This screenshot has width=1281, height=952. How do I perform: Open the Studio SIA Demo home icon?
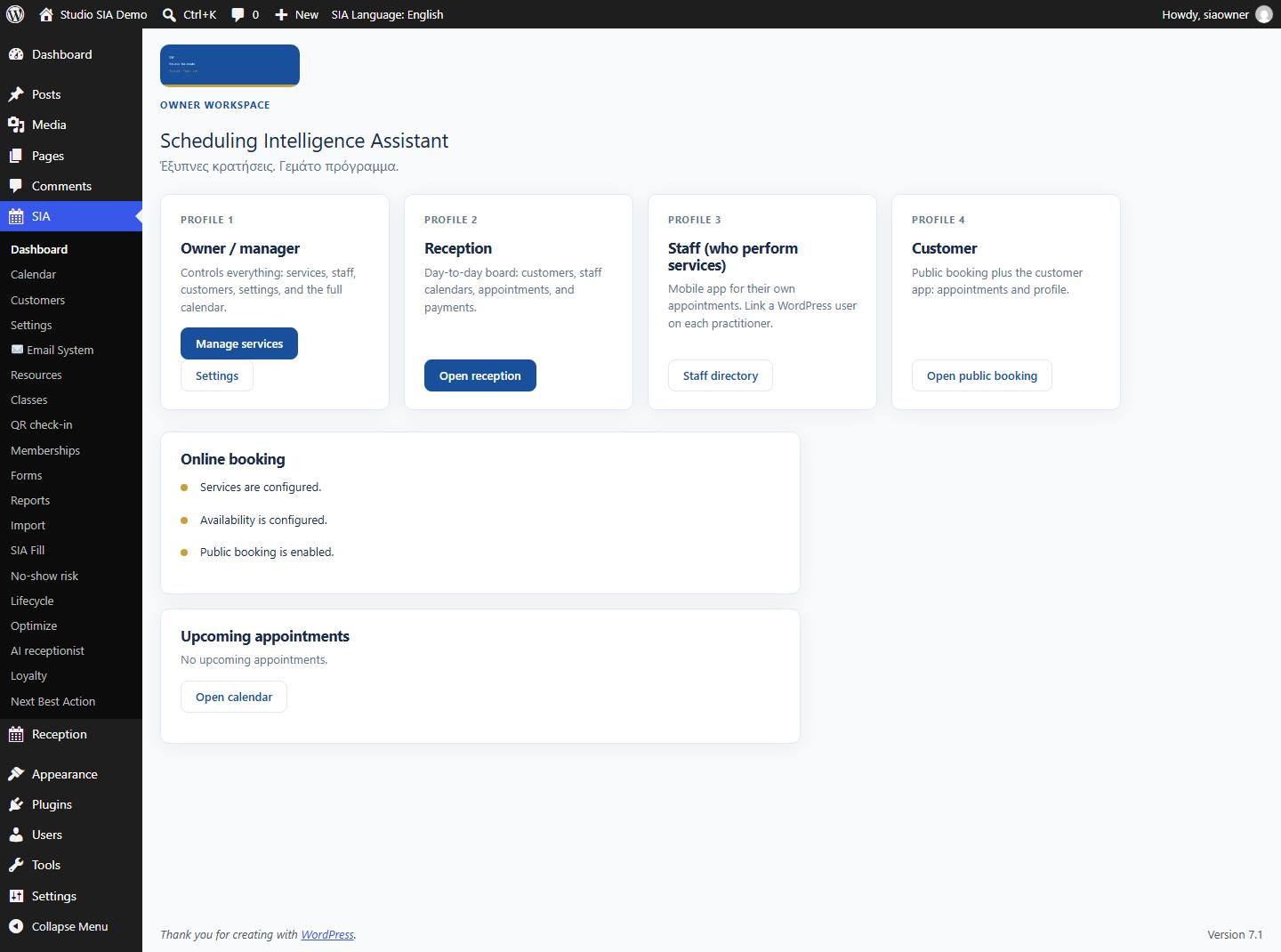[46, 14]
